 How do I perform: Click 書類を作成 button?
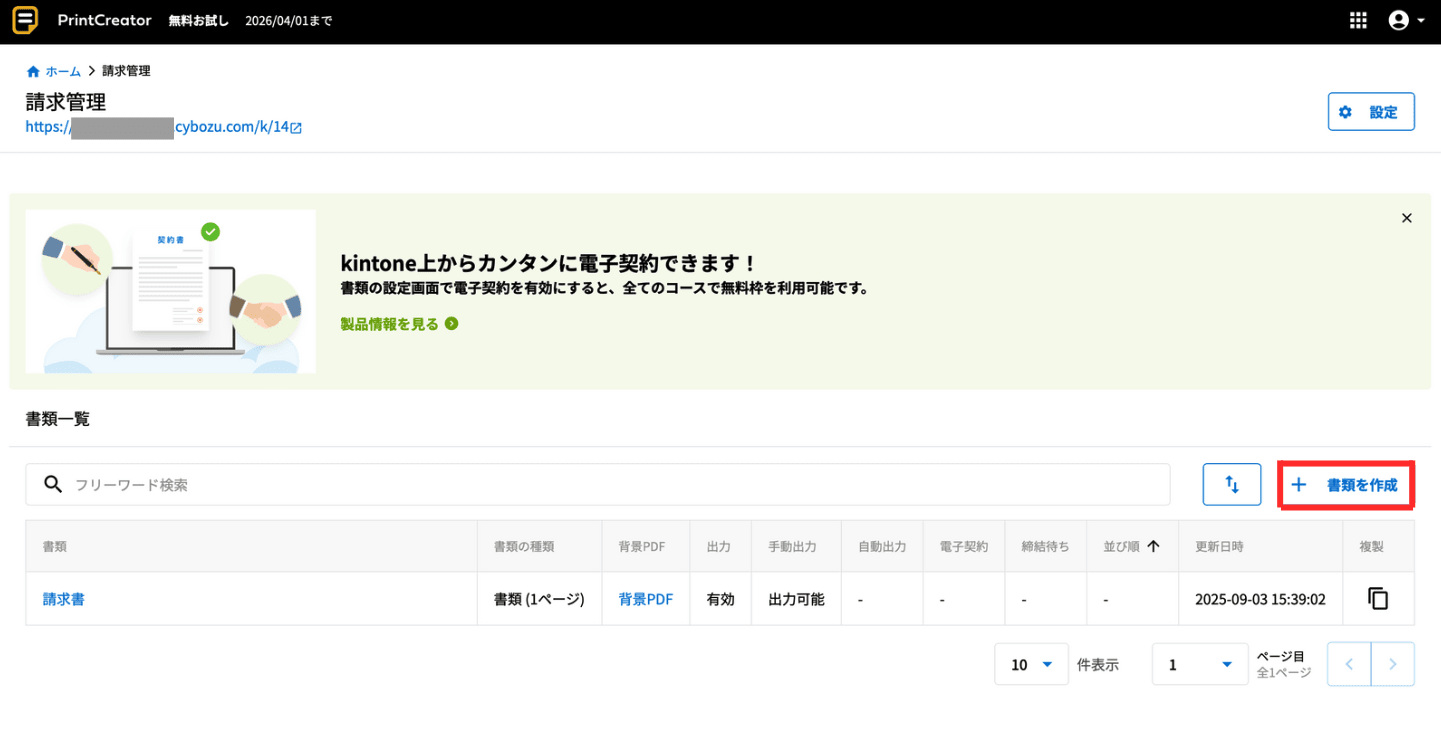click(x=1346, y=485)
